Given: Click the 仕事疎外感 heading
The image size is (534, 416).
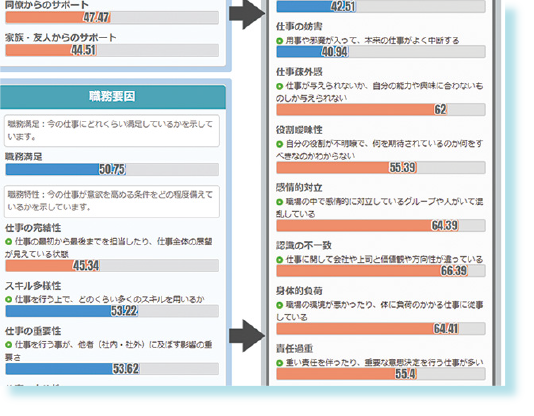Looking at the screenshot, I should [x=299, y=72].
